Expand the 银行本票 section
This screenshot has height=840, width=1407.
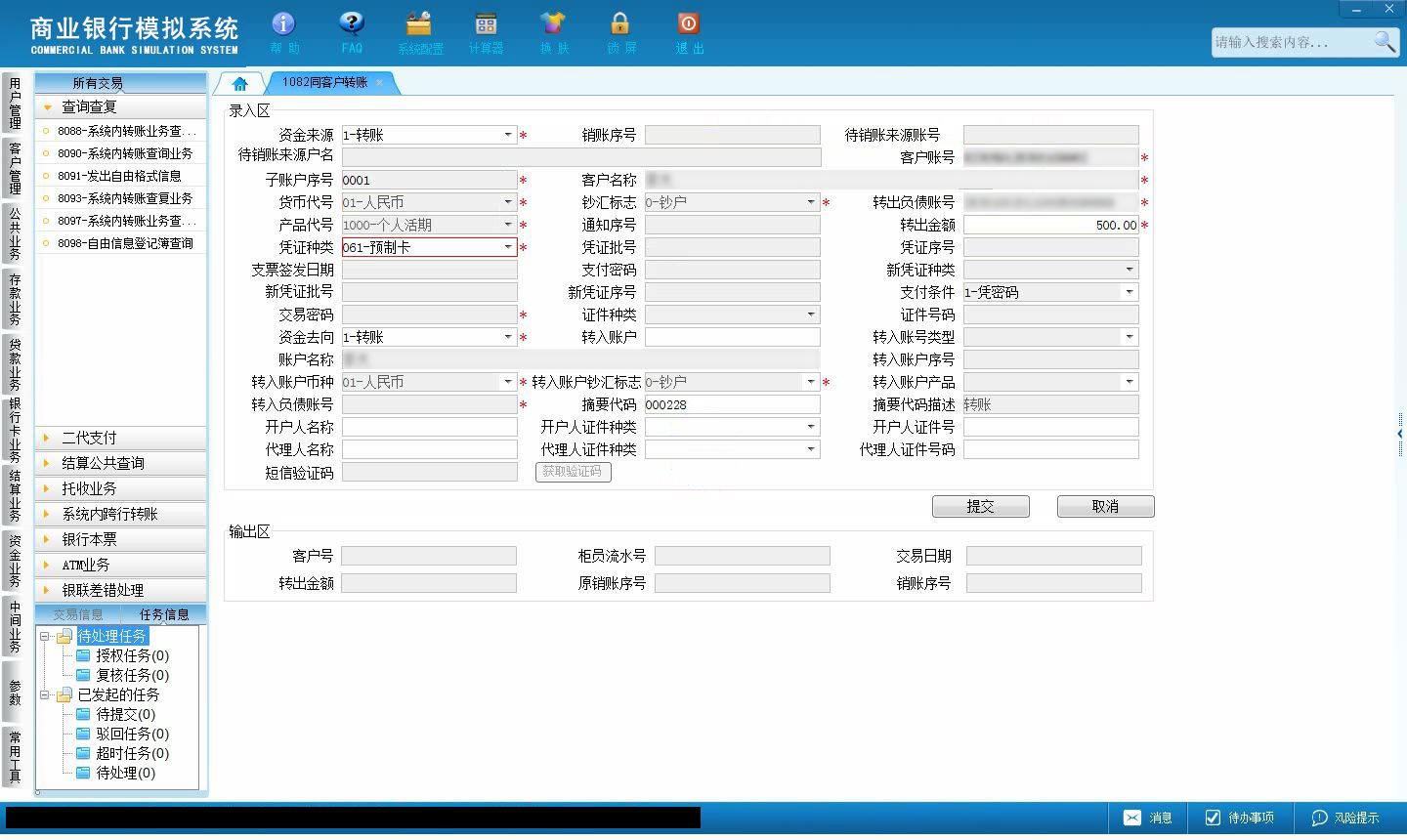121,539
